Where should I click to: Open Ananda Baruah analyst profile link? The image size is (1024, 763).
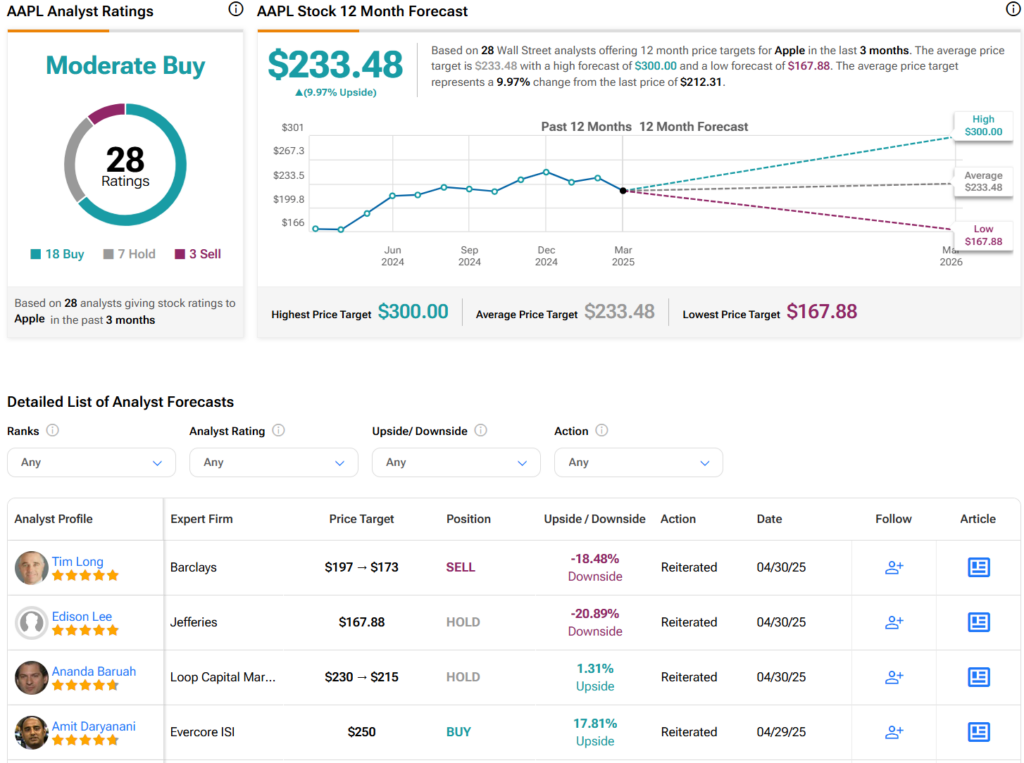click(93, 671)
